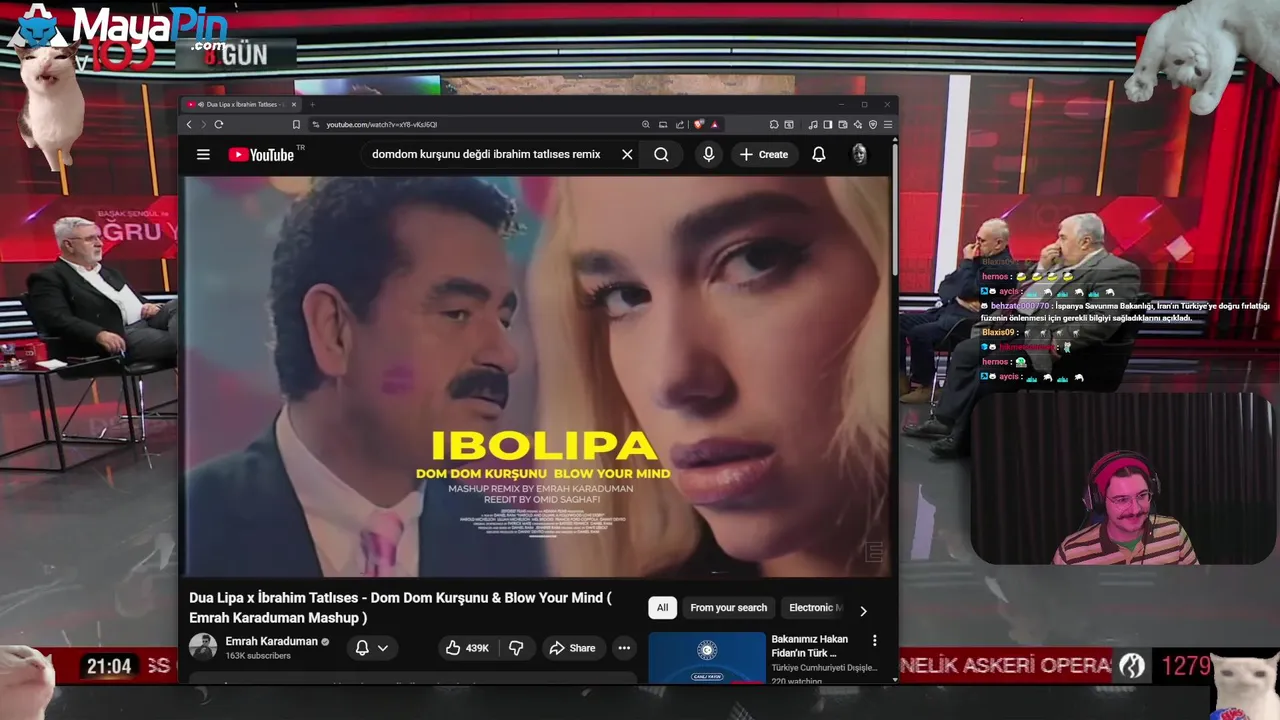Open the Leo AI sparkle icon

point(858,124)
